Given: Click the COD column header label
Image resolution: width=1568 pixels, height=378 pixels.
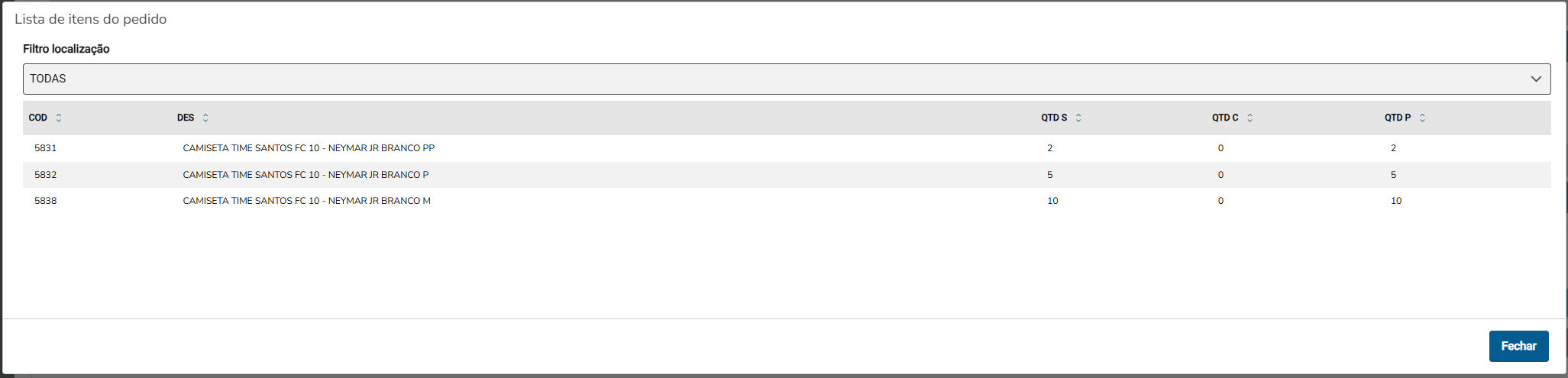Looking at the screenshot, I should [38, 118].
